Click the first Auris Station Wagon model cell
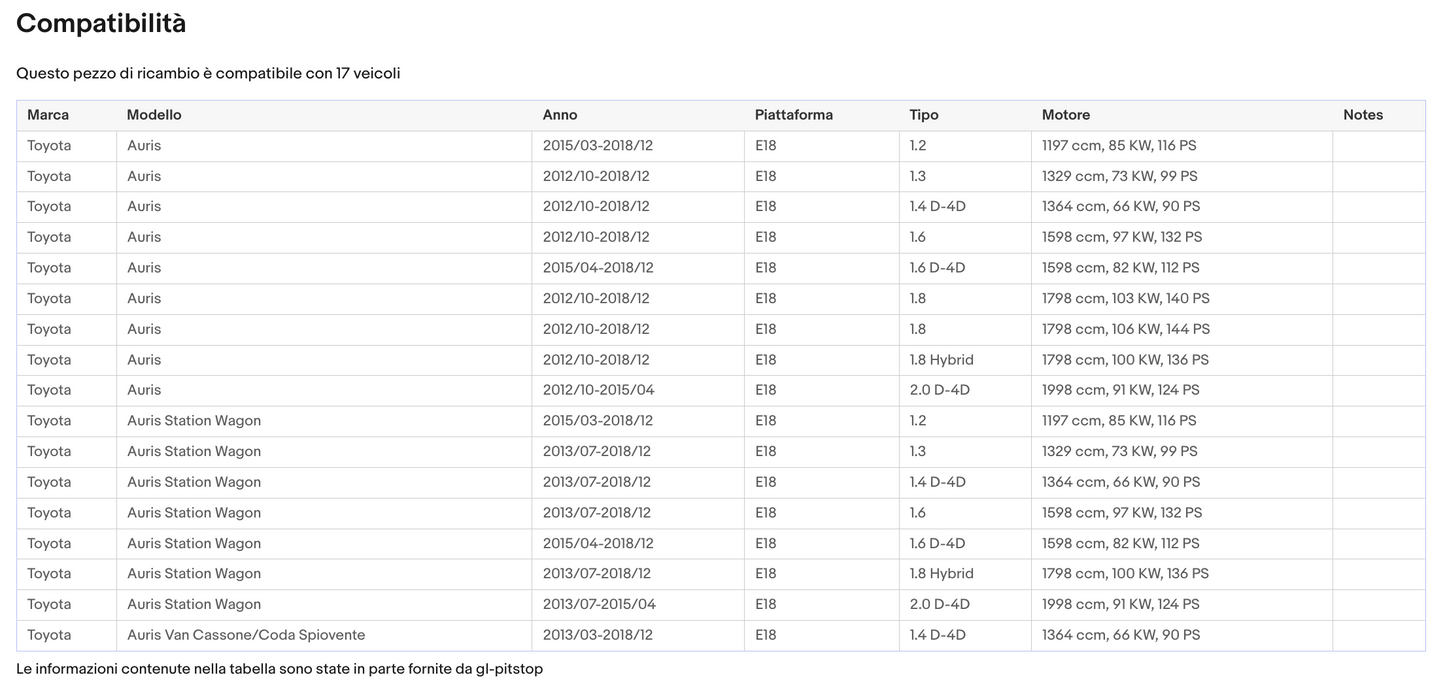This screenshot has height=690, width=1445. tap(194, 421)
